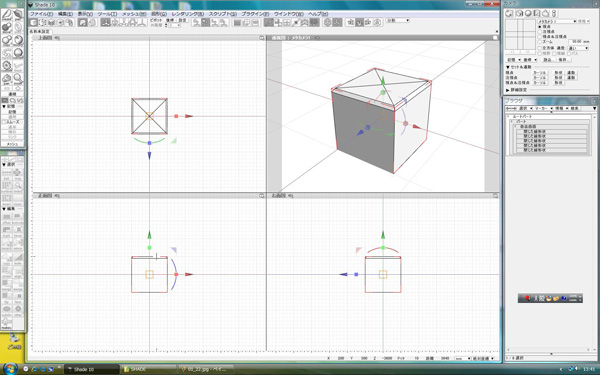The width and height of the screenshot is (600, 375).
Task: Click the 保存 button in the Camera panel
Action: click(x=563, y=60)
